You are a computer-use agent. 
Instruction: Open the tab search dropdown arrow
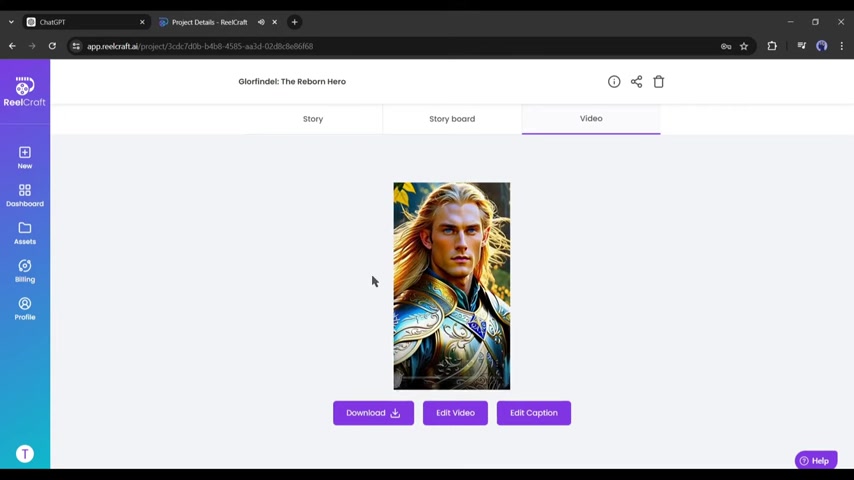11,22
